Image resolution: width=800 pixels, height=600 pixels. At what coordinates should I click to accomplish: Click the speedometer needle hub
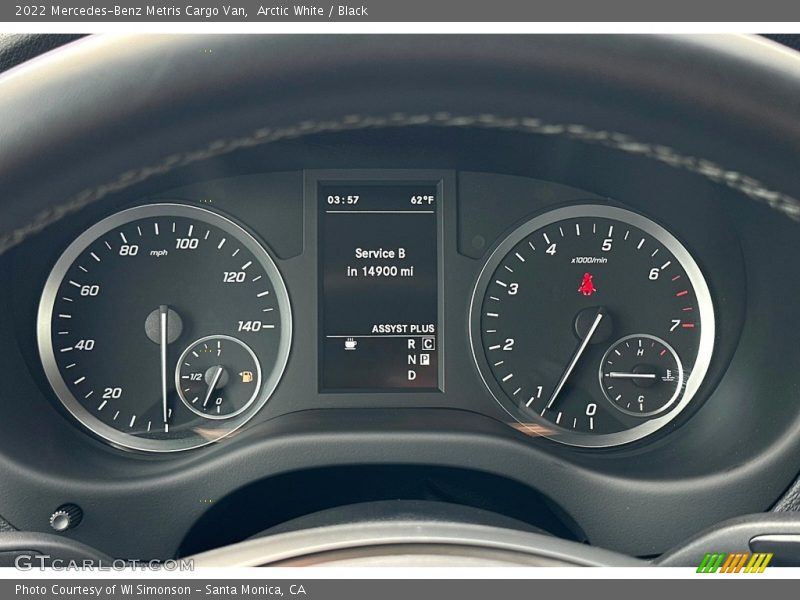tap(163, 326)
